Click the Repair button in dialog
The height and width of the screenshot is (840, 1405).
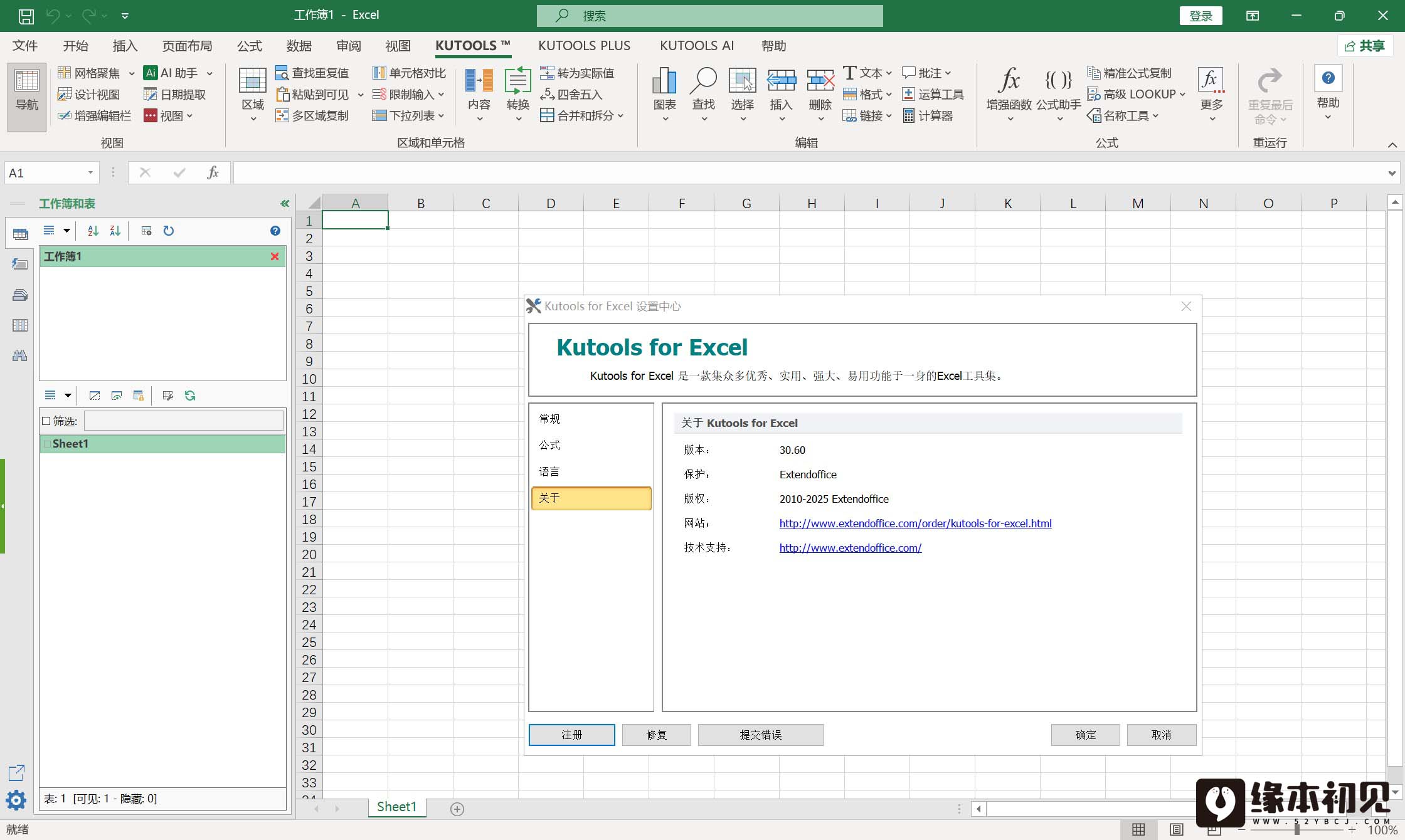tap(656, 735)
